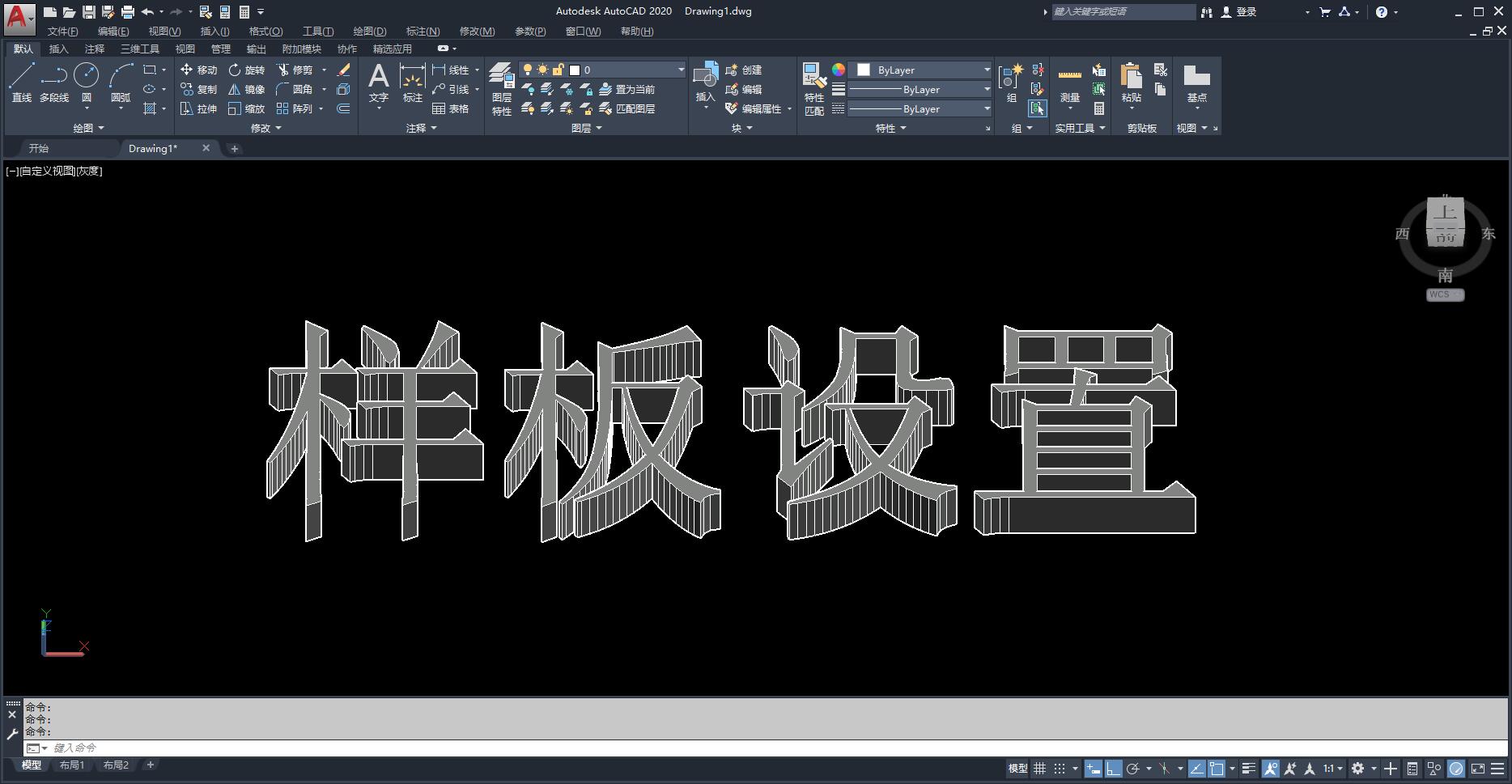The width and height of the screenshot is (1512, 784).
Task: Choose the Polyline (多段线) tool
Action: [54, 83]
